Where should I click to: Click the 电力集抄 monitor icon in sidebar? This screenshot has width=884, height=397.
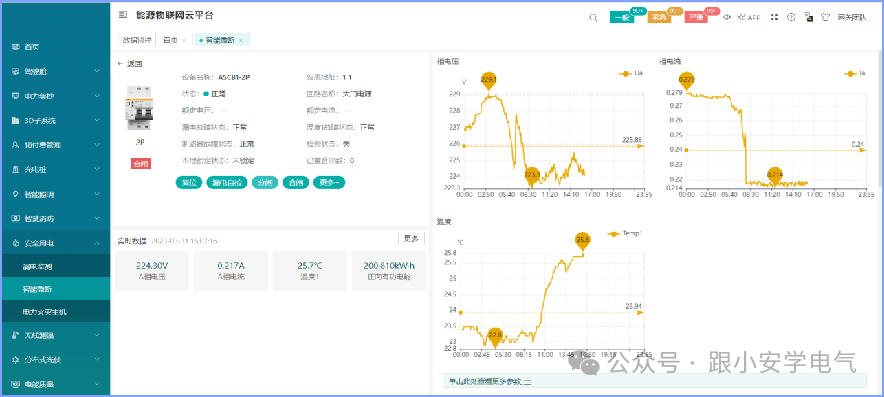[x=15, y=96]
